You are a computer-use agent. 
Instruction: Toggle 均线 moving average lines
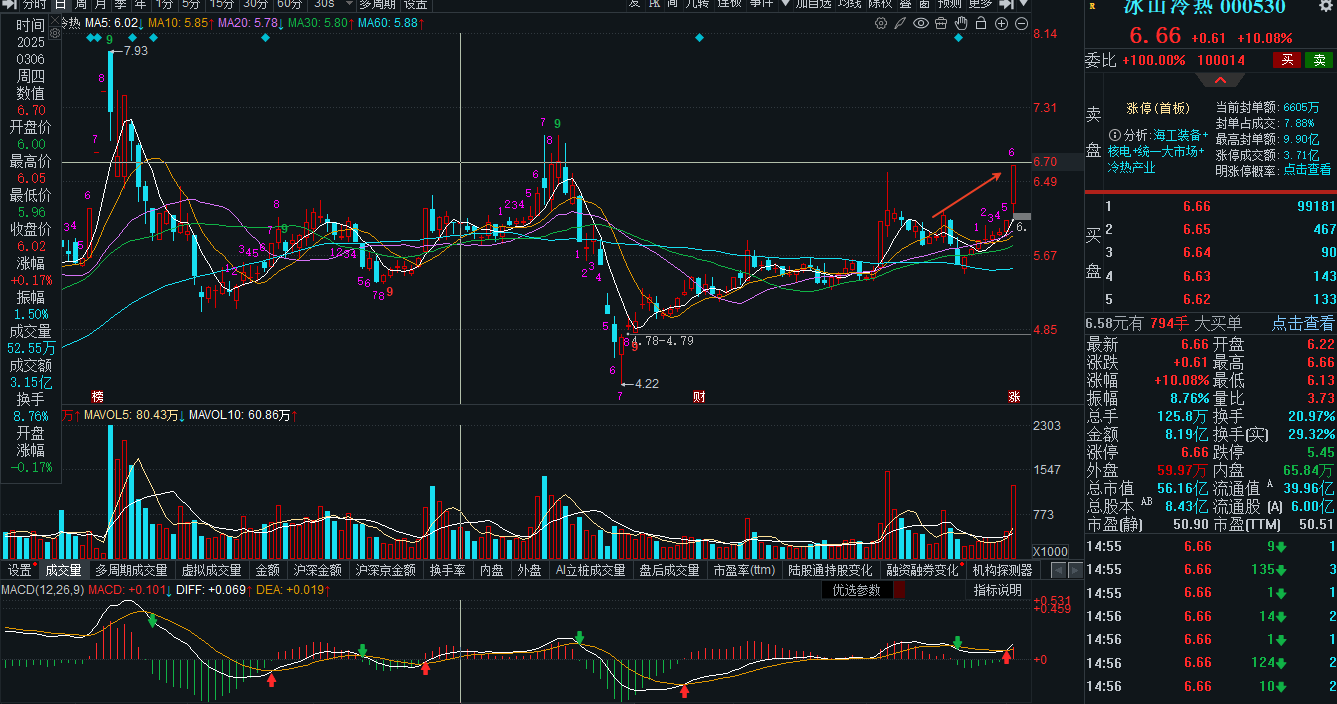click(849, 4)
